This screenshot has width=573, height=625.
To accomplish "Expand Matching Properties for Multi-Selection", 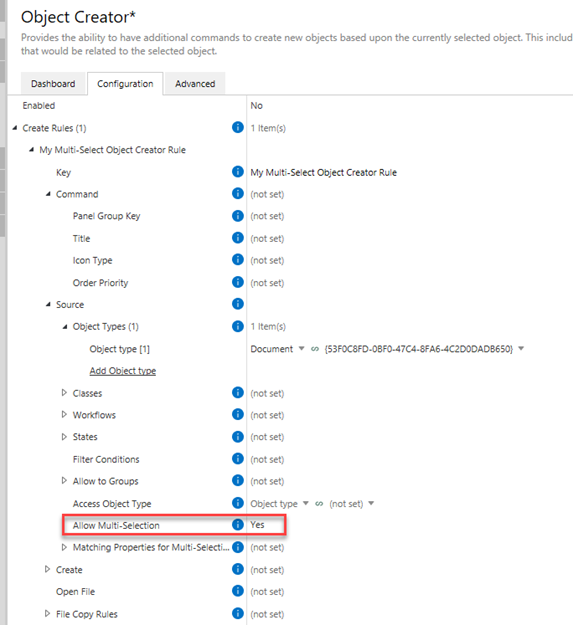I will tap(64, 547).
